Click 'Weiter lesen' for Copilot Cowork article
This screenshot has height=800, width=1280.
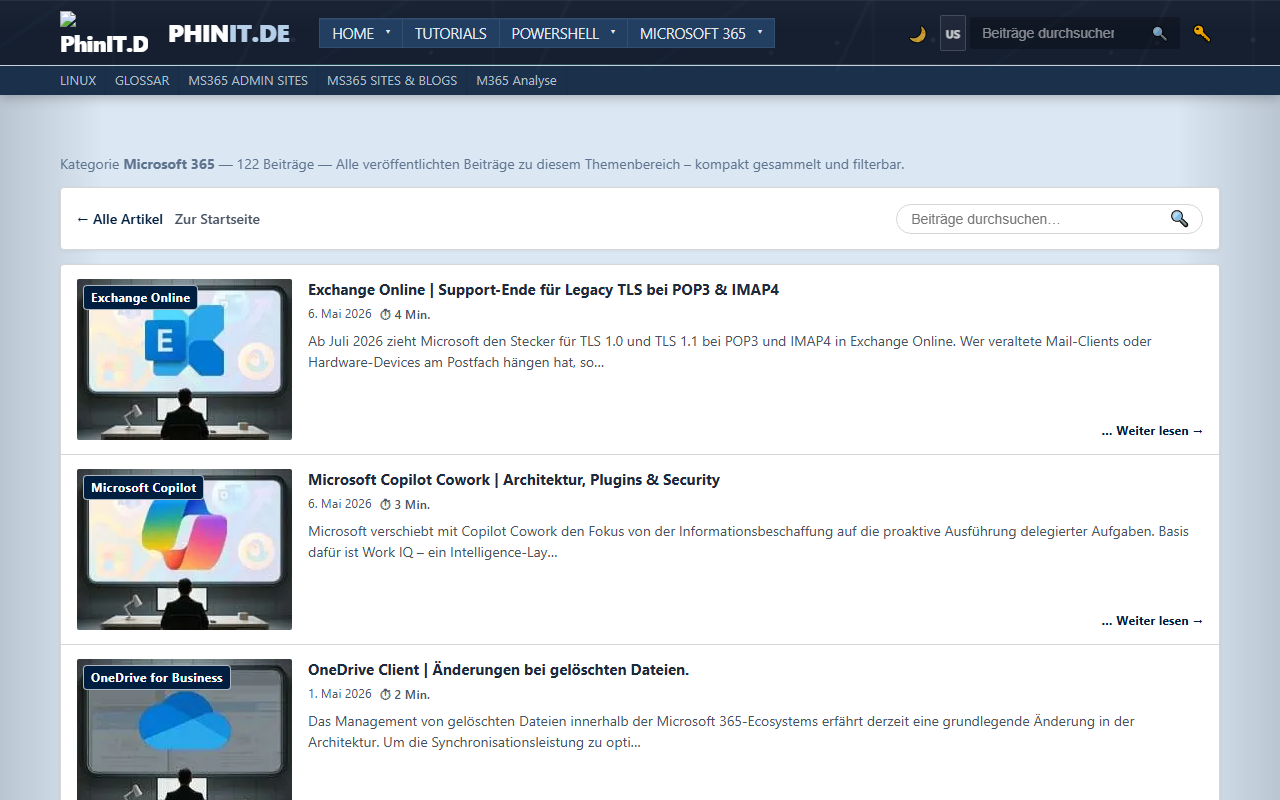coord(1152,621)
